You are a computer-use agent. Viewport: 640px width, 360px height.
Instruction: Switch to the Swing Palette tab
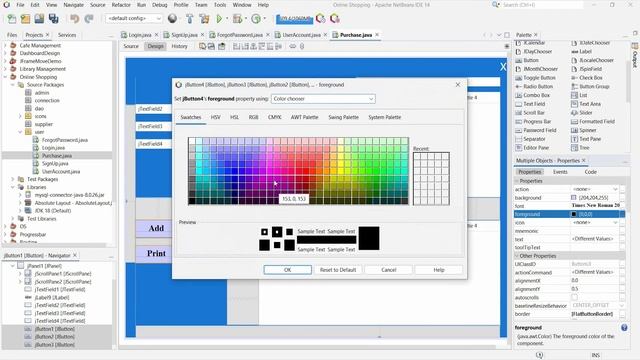click(x=343, y=117)
